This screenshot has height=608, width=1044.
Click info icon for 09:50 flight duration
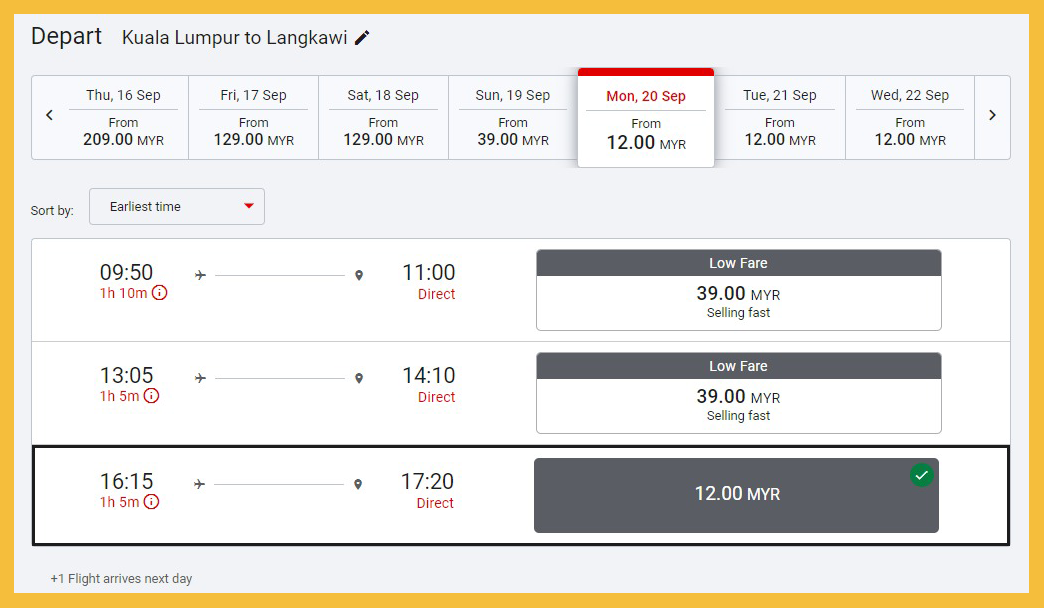[160, 293]
